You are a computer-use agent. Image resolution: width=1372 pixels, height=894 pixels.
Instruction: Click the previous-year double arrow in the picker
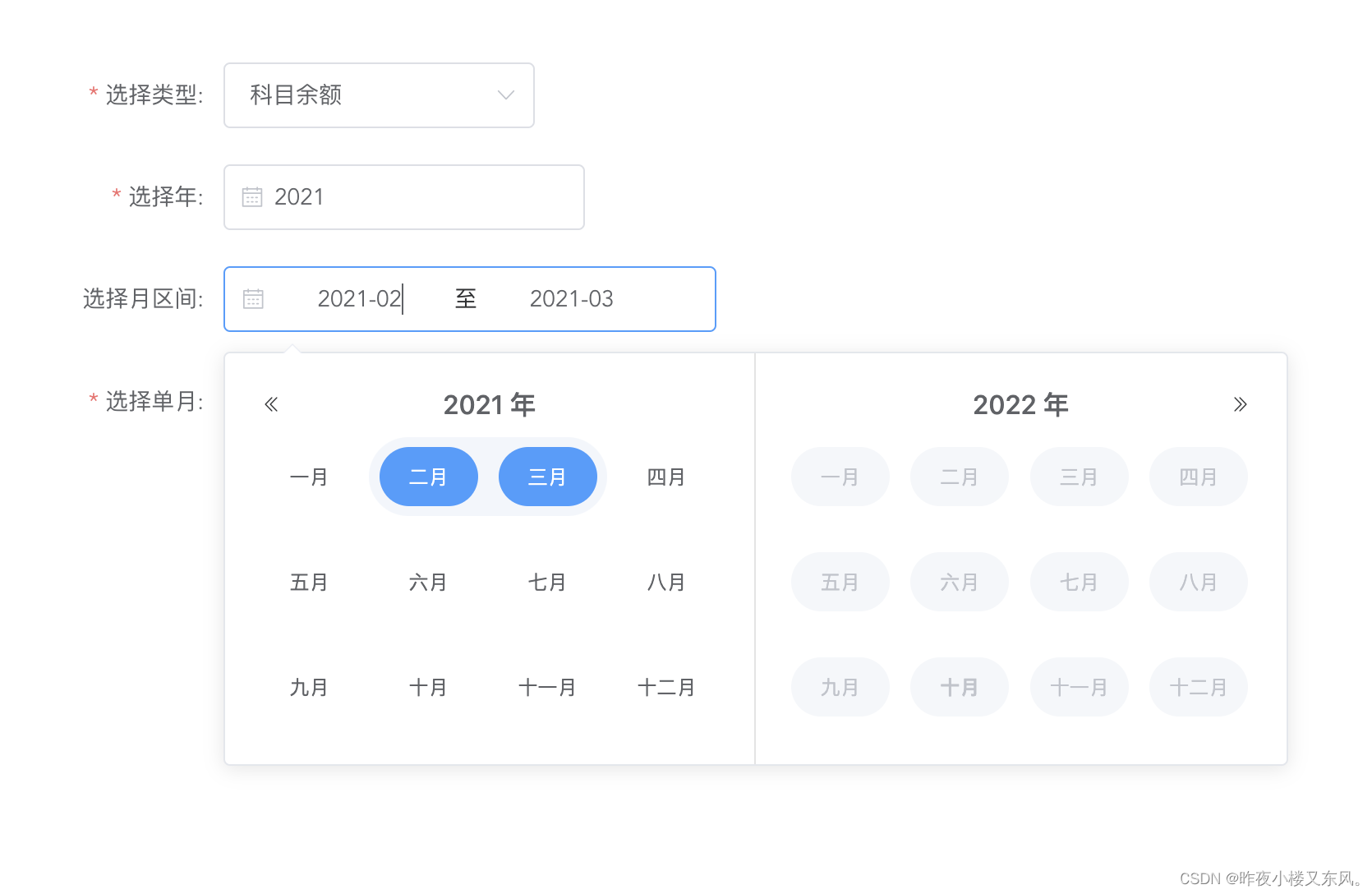pos(269,403)
